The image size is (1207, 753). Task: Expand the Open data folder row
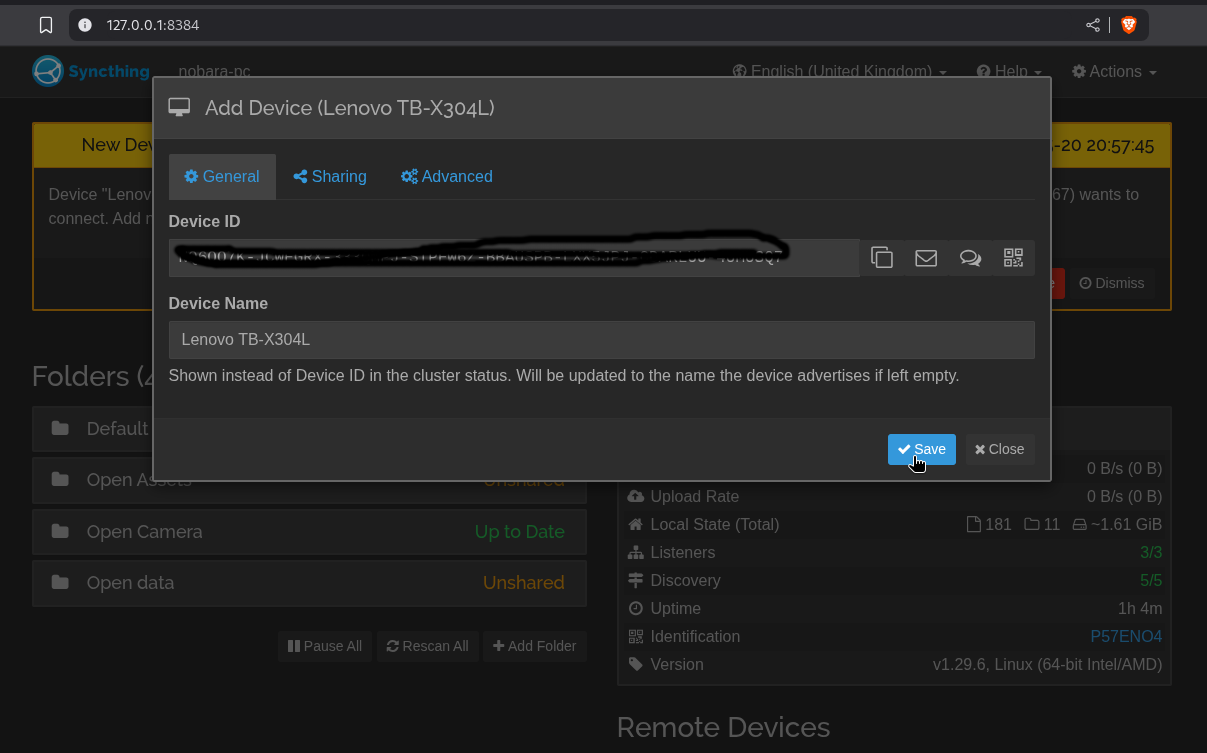click(309, 583)
